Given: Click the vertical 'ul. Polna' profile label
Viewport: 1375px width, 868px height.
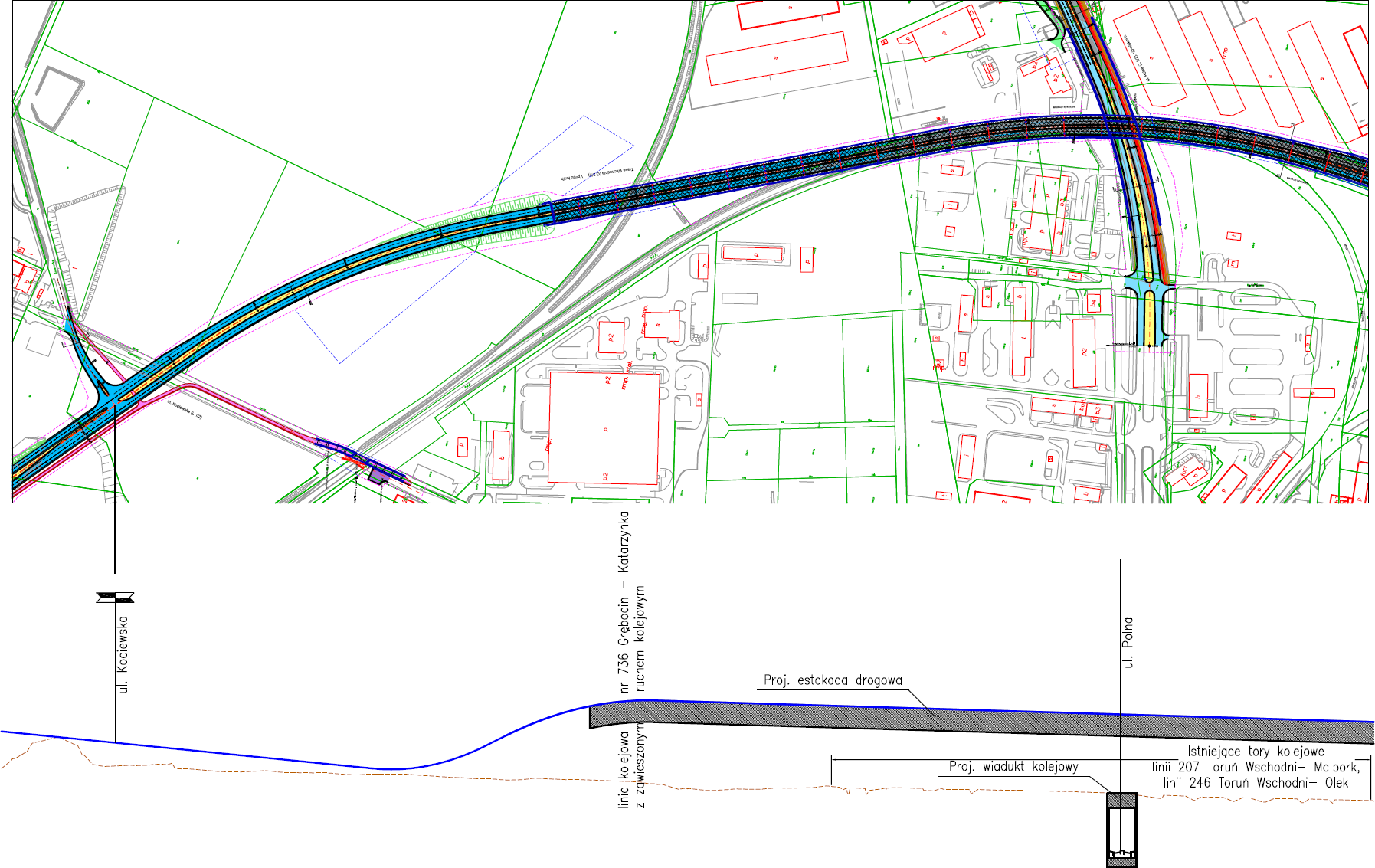Looking at the screenshot, I should [x=1128, y=643].
